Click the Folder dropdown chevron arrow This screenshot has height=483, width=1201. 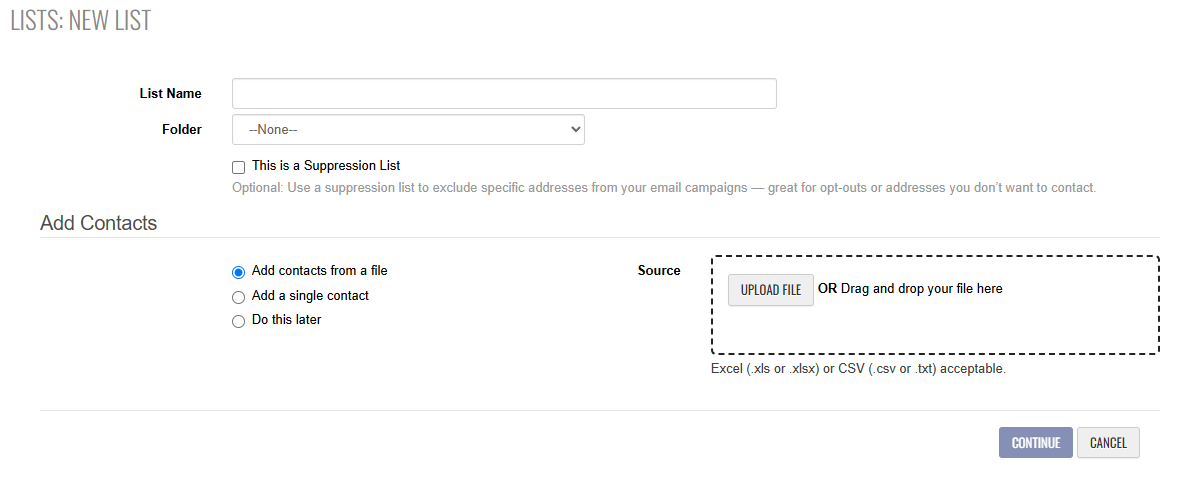click(575, 129)
